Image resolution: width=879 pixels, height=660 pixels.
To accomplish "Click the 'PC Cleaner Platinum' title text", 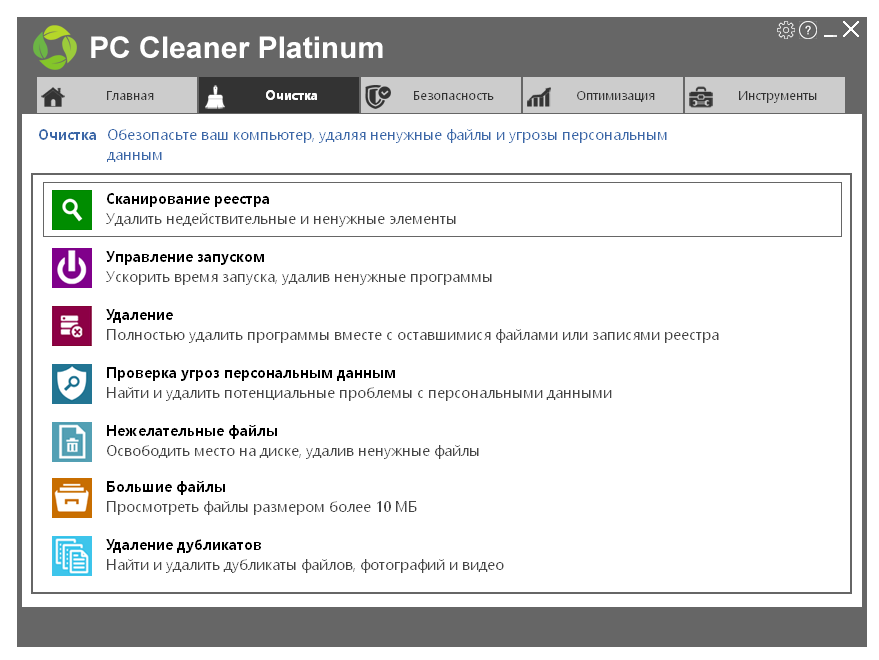I will [237, 48].
